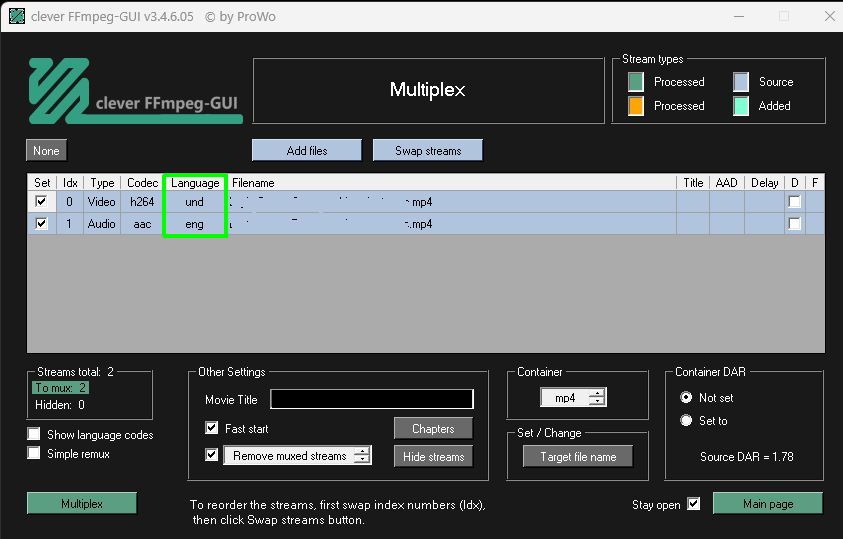The width and height of the screenshot is (843, 539).
Task: Click the Set column header
Action: (42, 183)
